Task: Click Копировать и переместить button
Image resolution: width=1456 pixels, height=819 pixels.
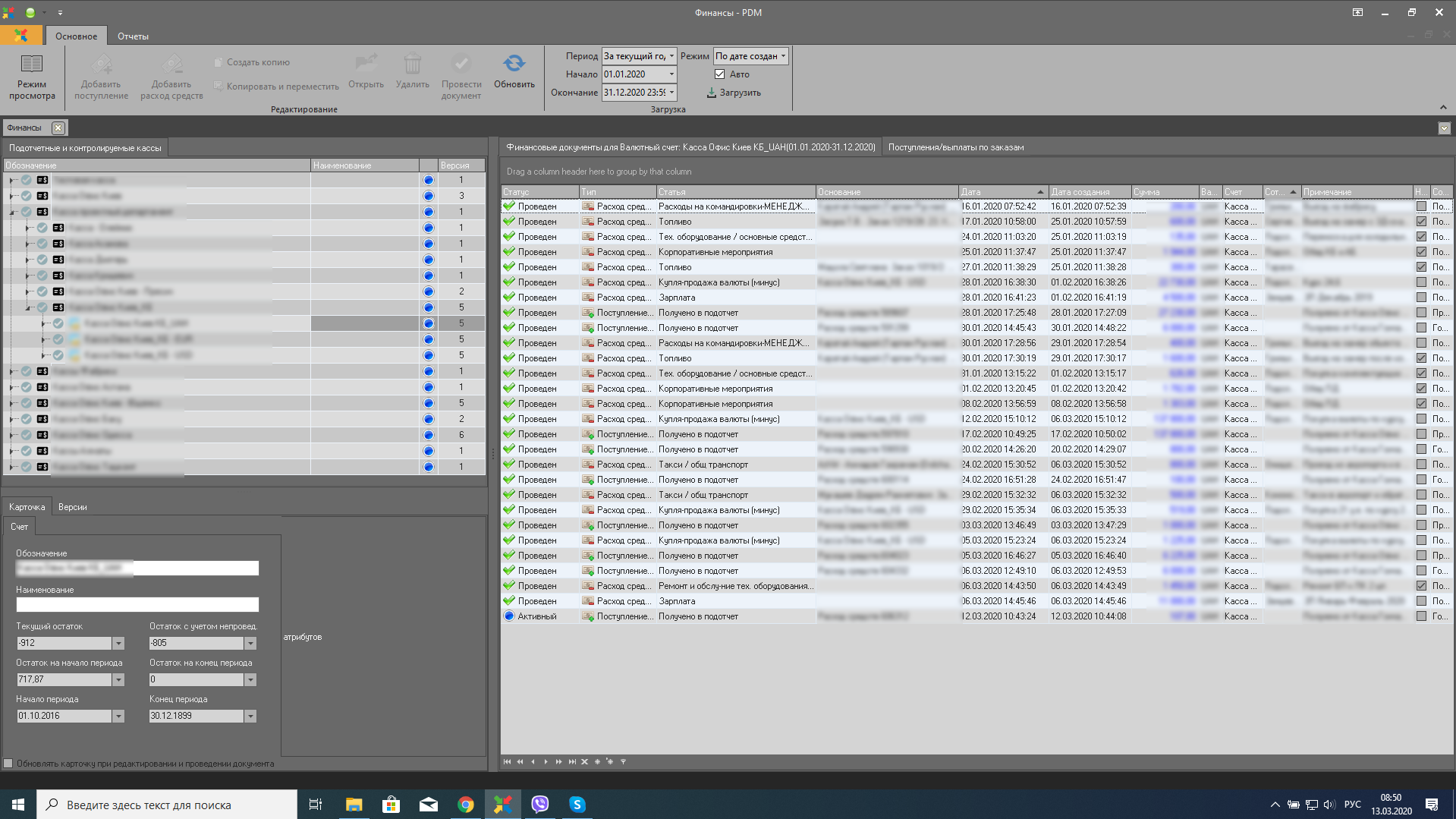Action: (276, 87)
